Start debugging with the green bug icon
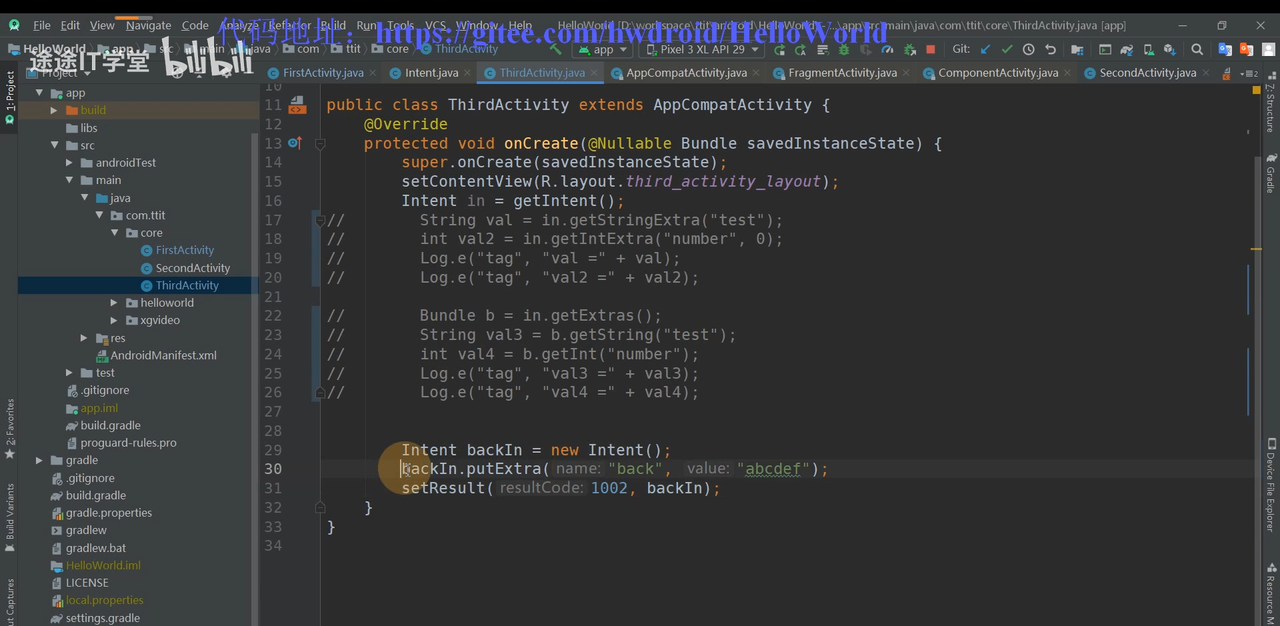The width and height of the screenshot is (1280, 626). [x=844, y=49]
